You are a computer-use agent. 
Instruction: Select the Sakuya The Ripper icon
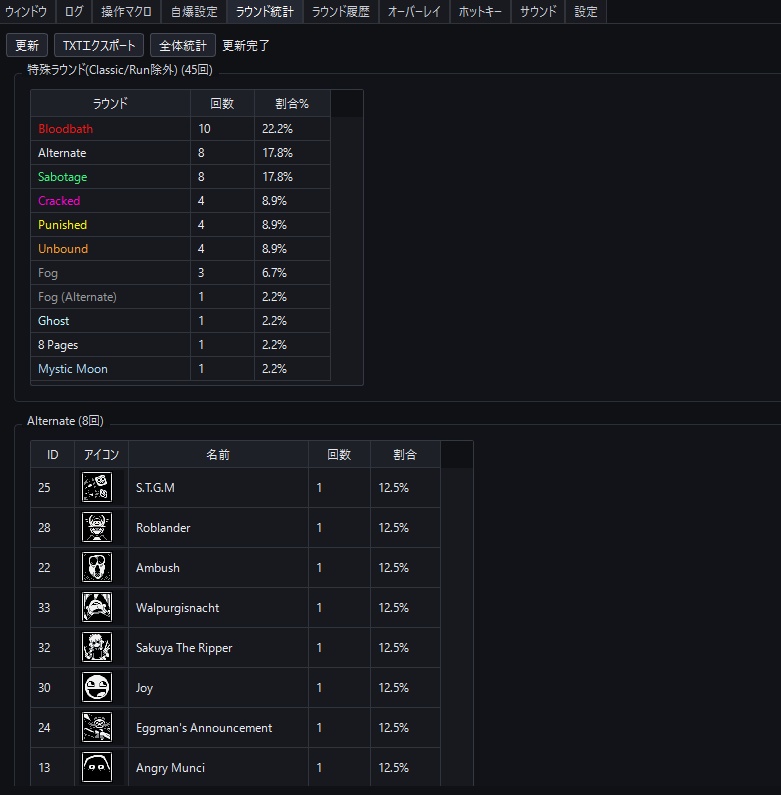(97, 647)
